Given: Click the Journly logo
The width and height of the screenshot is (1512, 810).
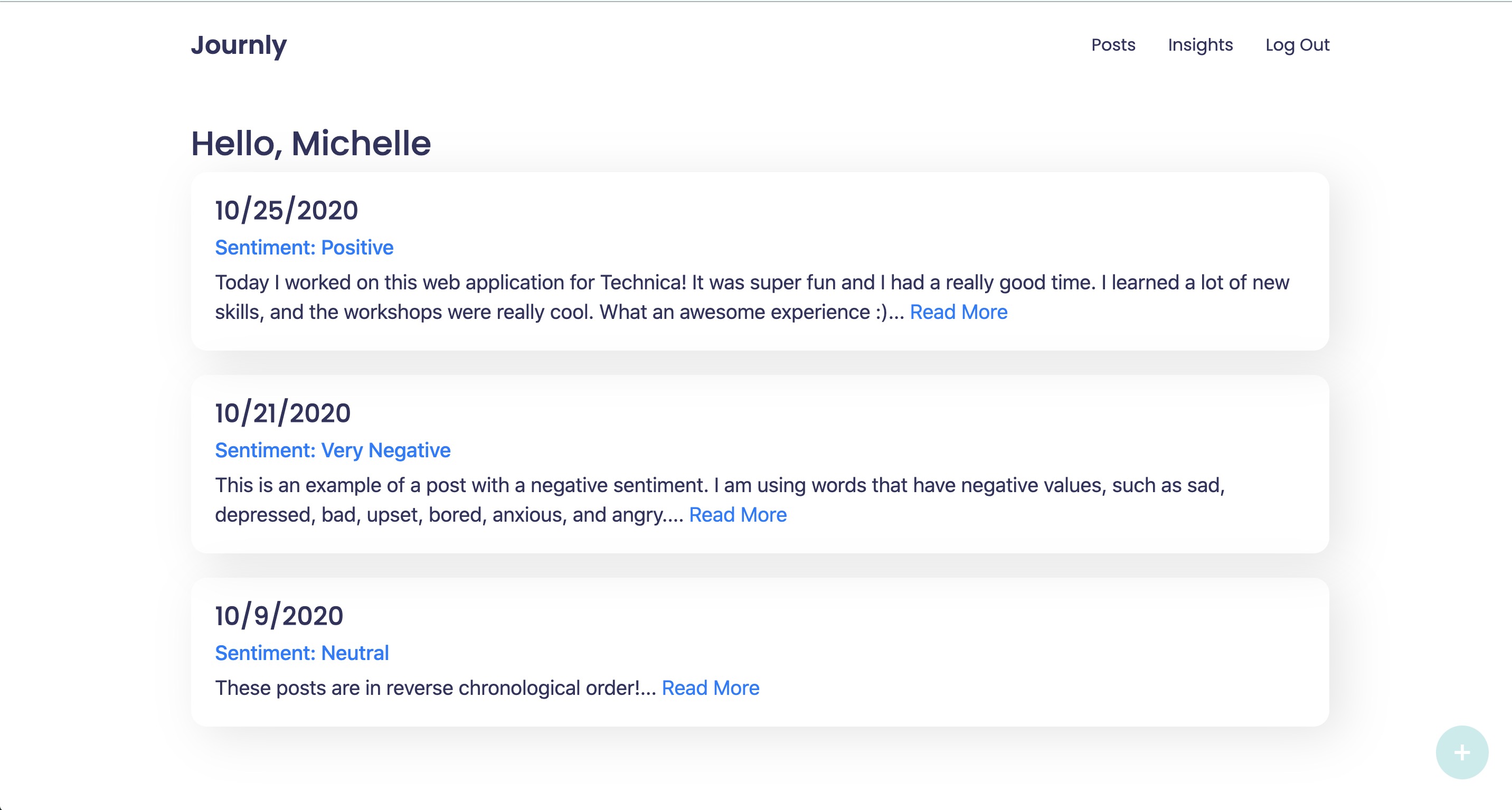Looking at the screenshot, I should (239, 45).
